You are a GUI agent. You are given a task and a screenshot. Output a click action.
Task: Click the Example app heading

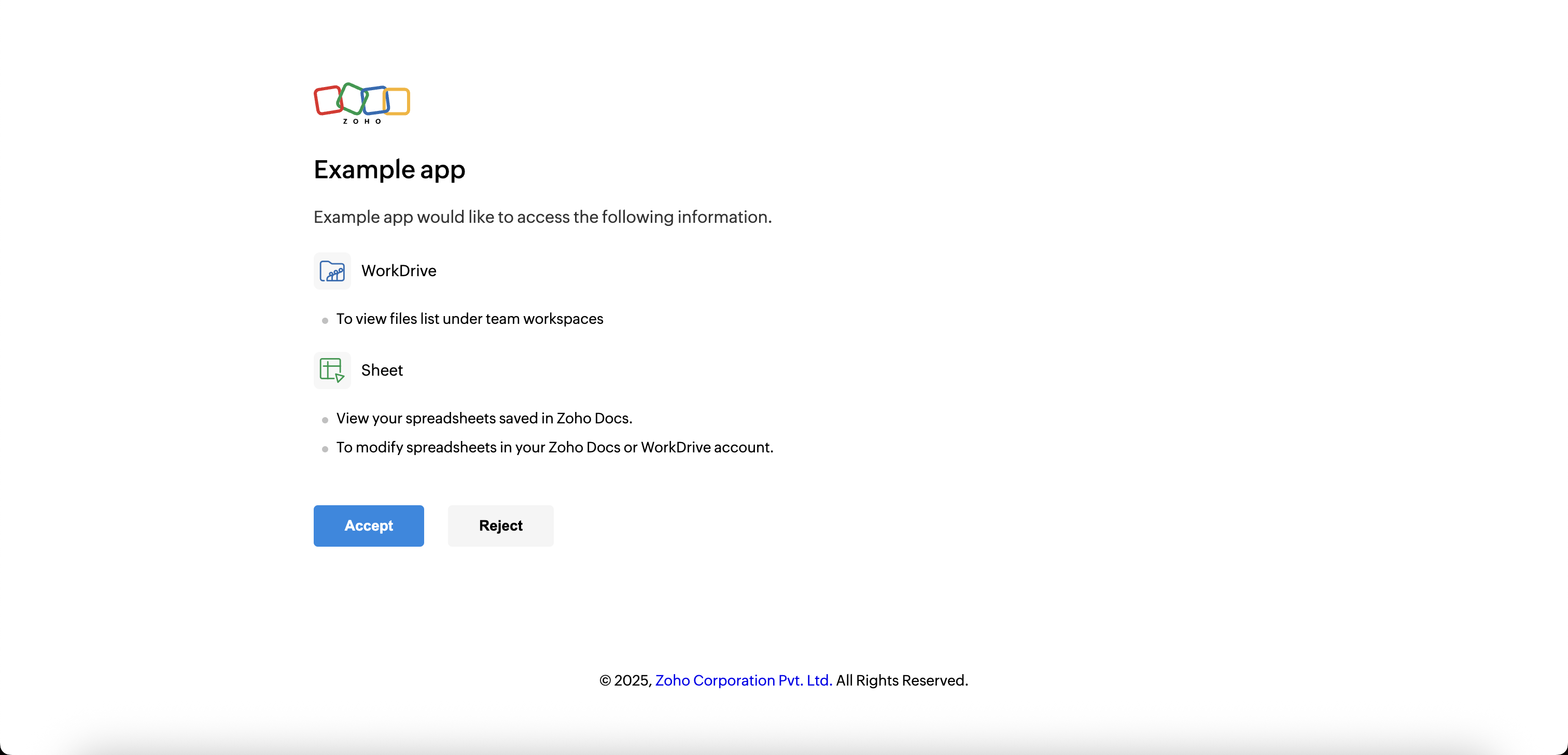coord(389,169)
